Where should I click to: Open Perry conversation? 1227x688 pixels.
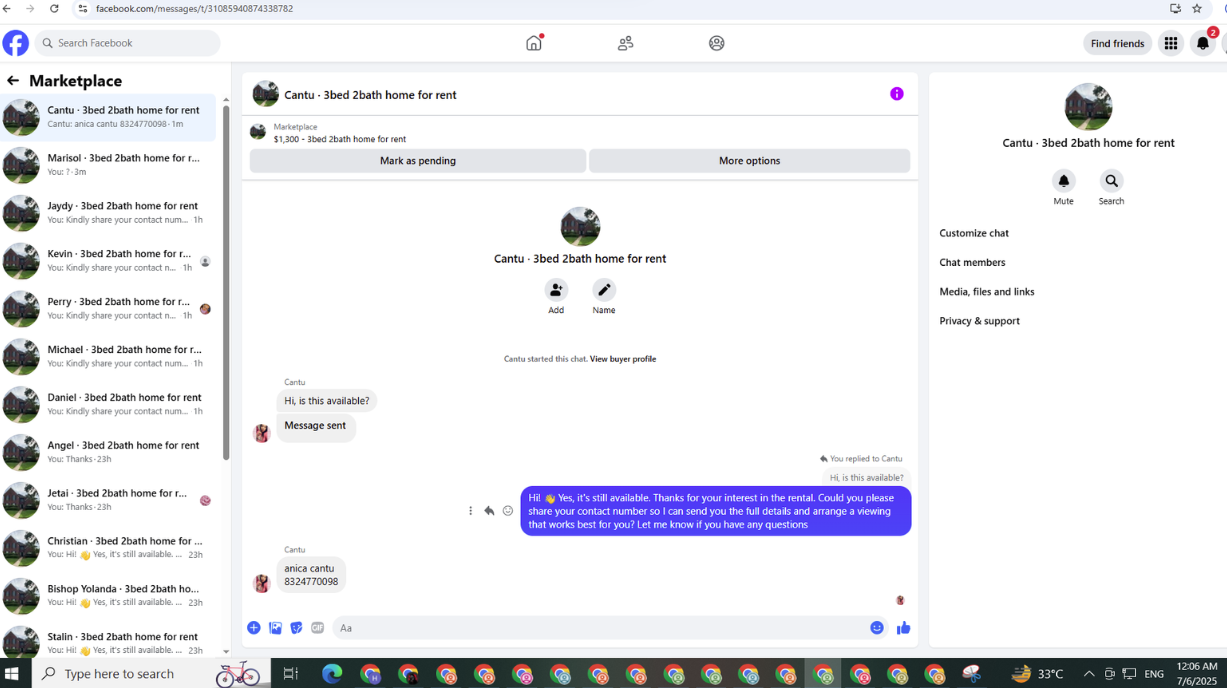pos(108,309)
